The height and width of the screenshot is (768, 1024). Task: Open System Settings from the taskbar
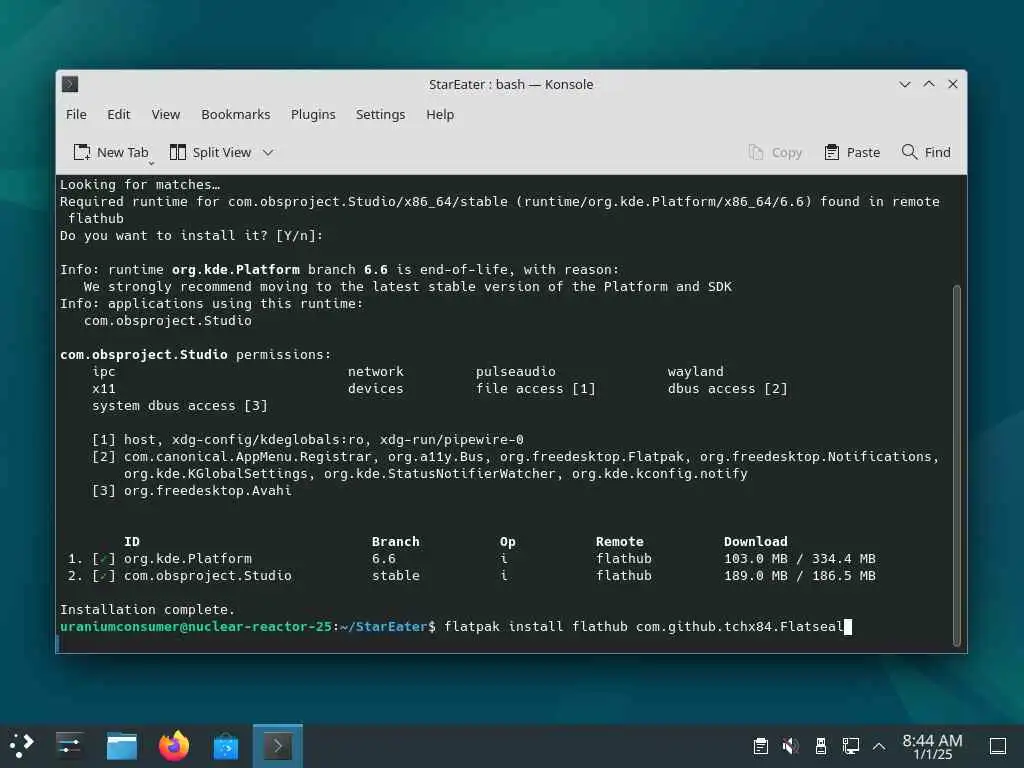[69, 746]
